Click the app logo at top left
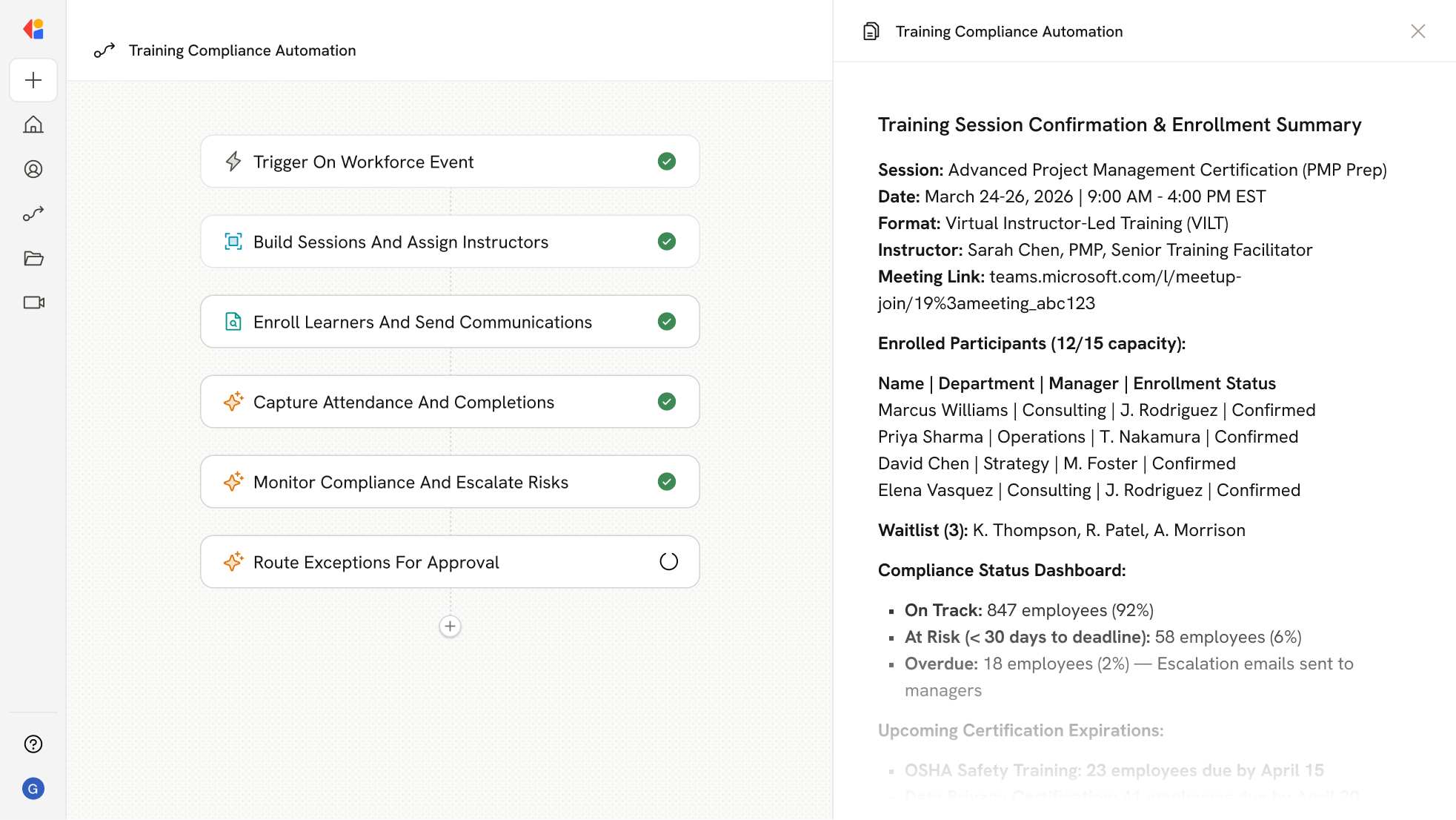The width and height of the screenshot is (1456, 820). click(x=33, y=29)
